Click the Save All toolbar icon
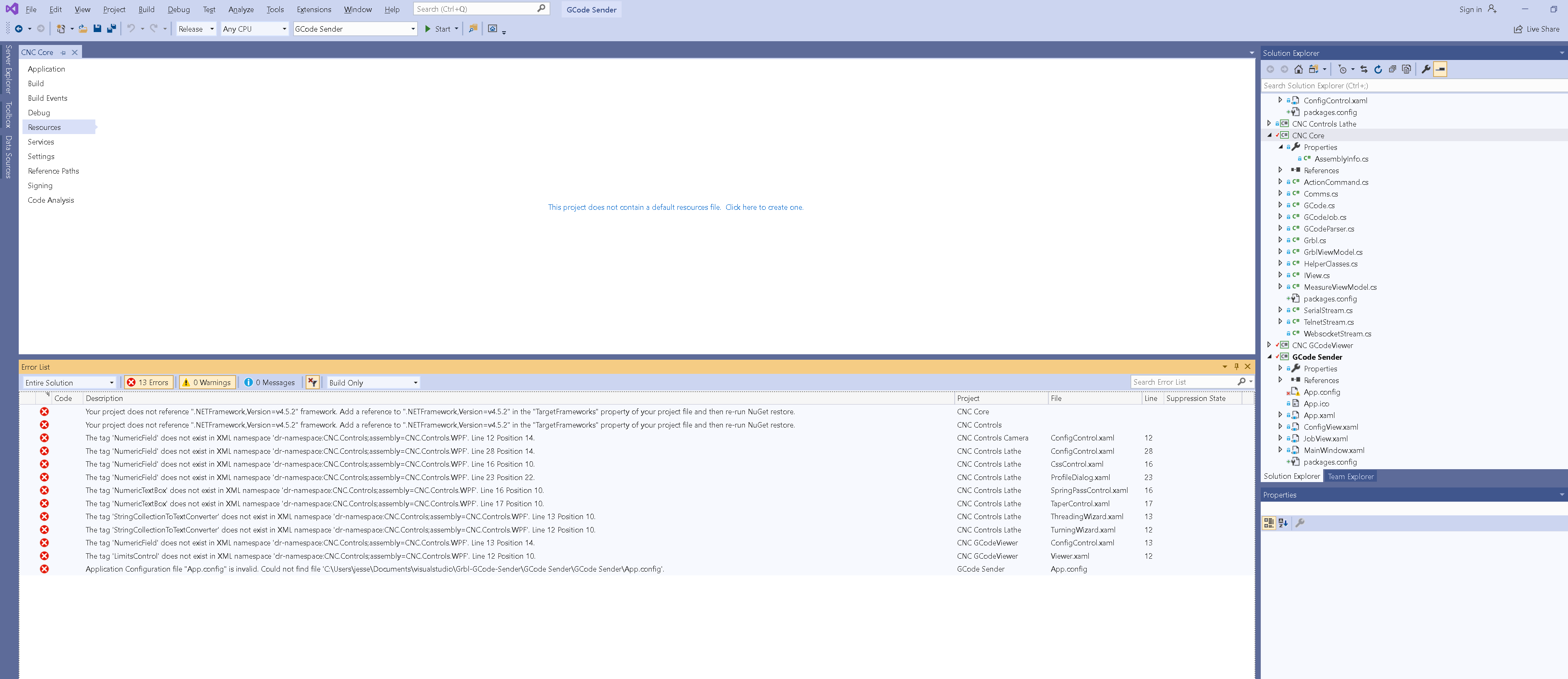Viewport: 1568px width, 679px height. click(112, 29)
